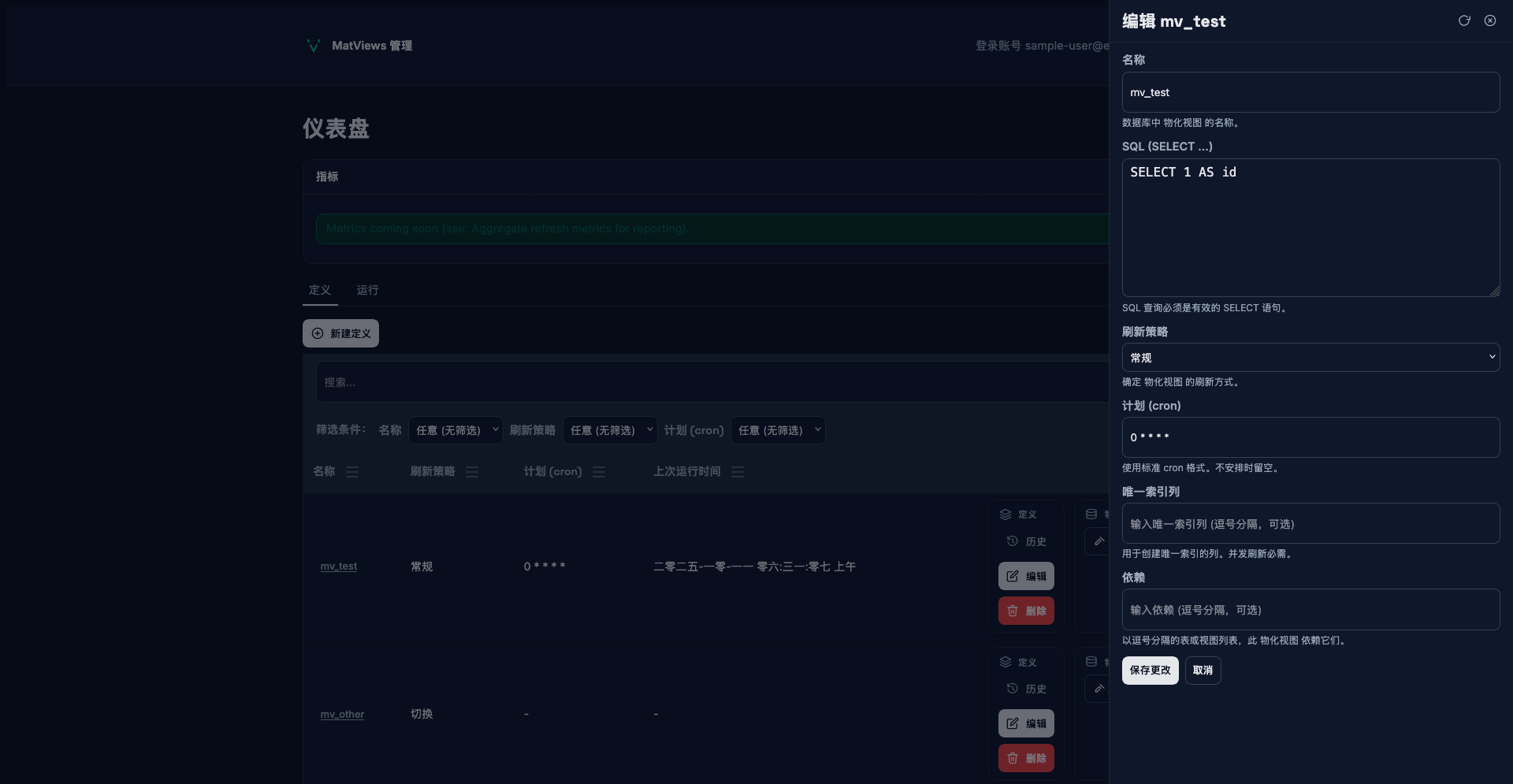This screenshot has width=1513, height=784.
Task: Expand the 刷新策略 filter dropdown
Action: click(610, 430)
